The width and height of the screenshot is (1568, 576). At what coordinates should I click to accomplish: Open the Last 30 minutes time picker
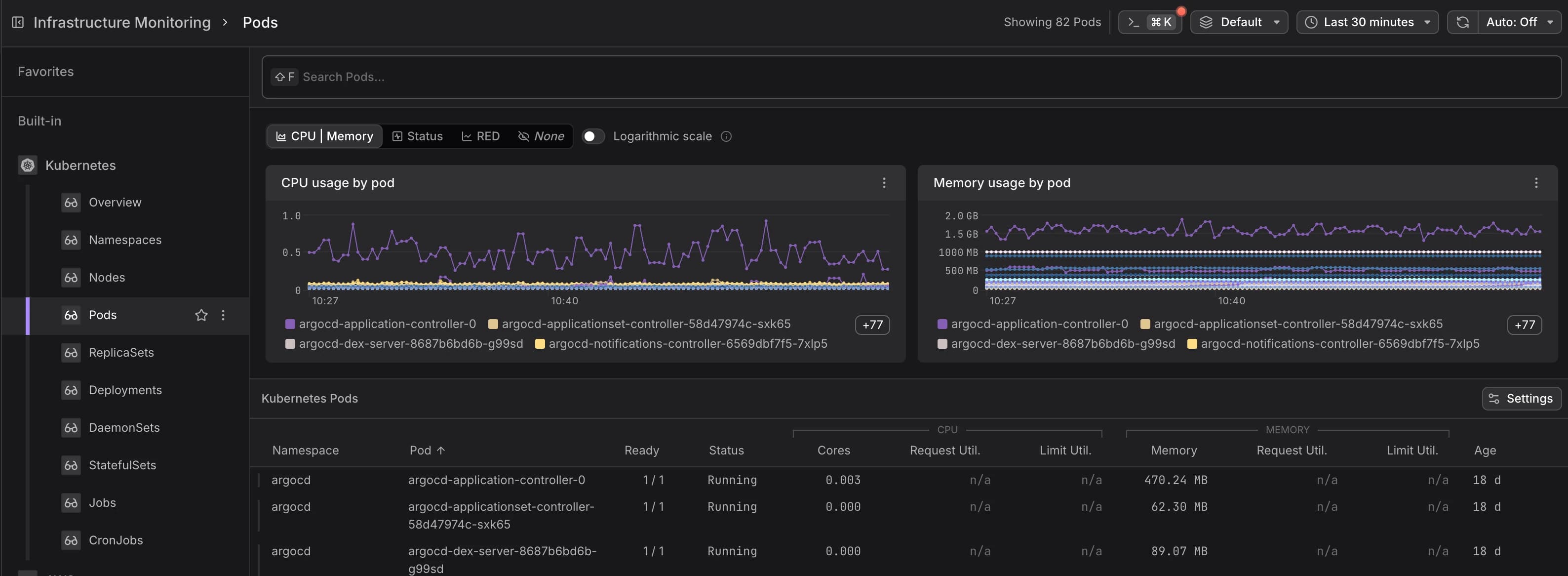(1367, 23)
